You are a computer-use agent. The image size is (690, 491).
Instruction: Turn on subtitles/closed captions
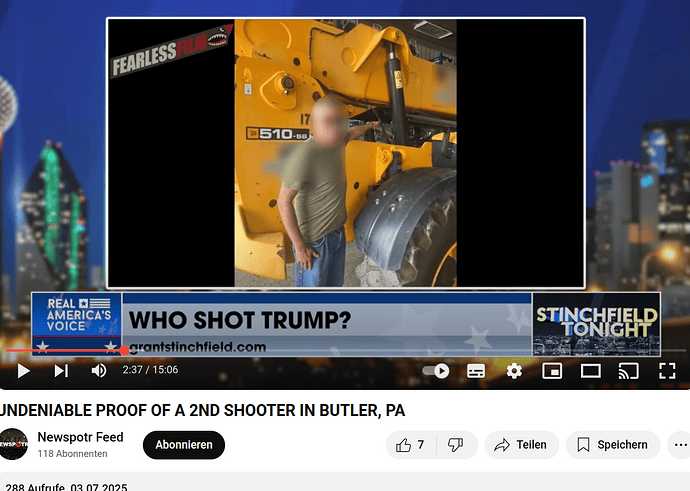pyautogui.click(x=476, y=371)
